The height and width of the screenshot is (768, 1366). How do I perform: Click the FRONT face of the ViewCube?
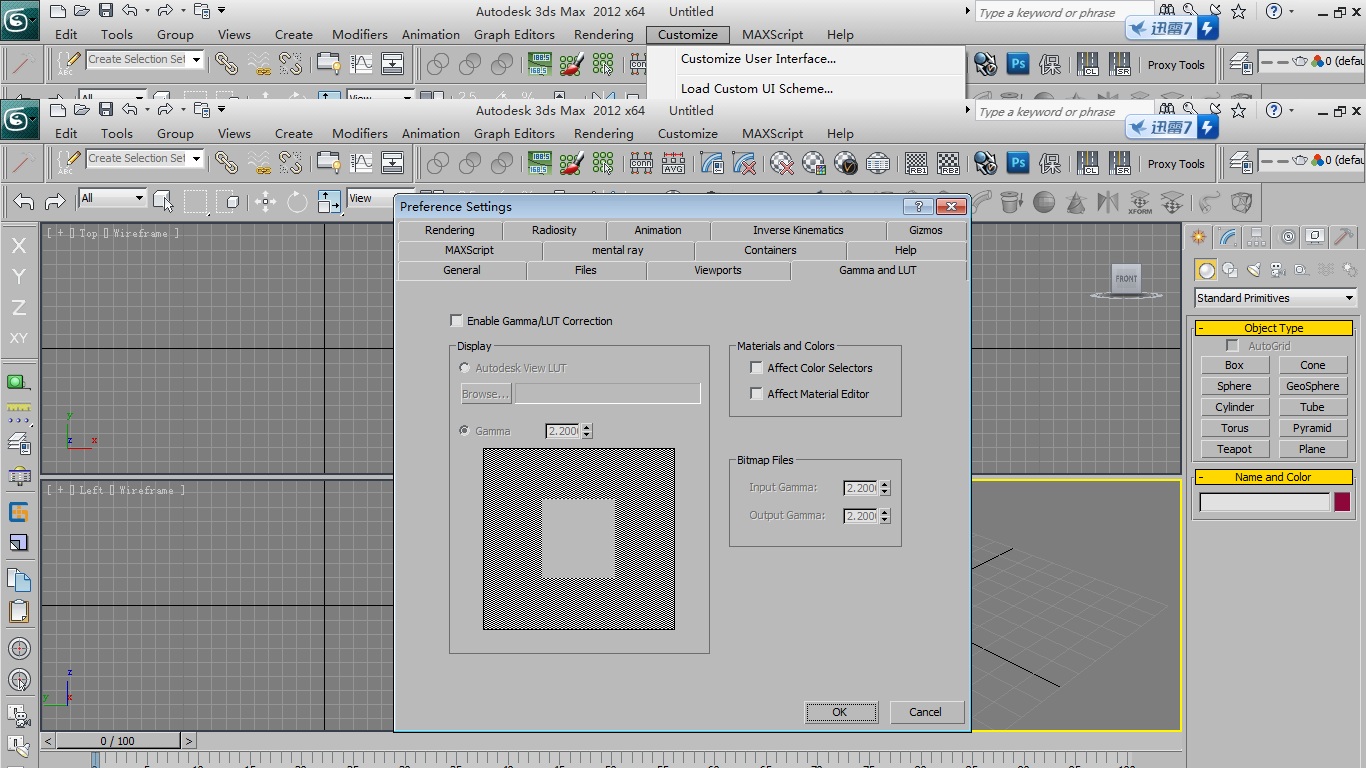(x=1126, y=279)
